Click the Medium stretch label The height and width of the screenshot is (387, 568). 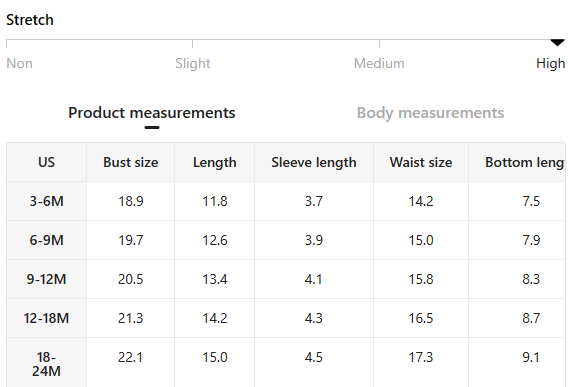coord(379,64)
